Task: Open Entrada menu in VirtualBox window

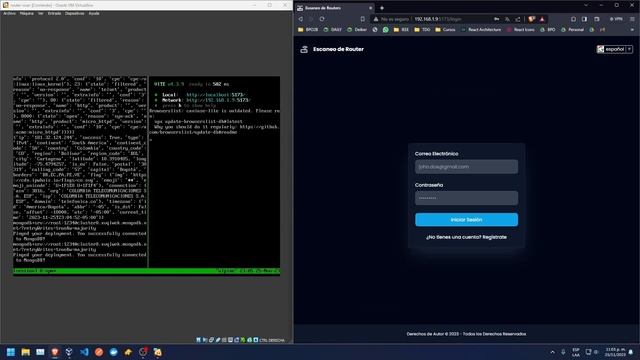Action: tap(54, 13)
